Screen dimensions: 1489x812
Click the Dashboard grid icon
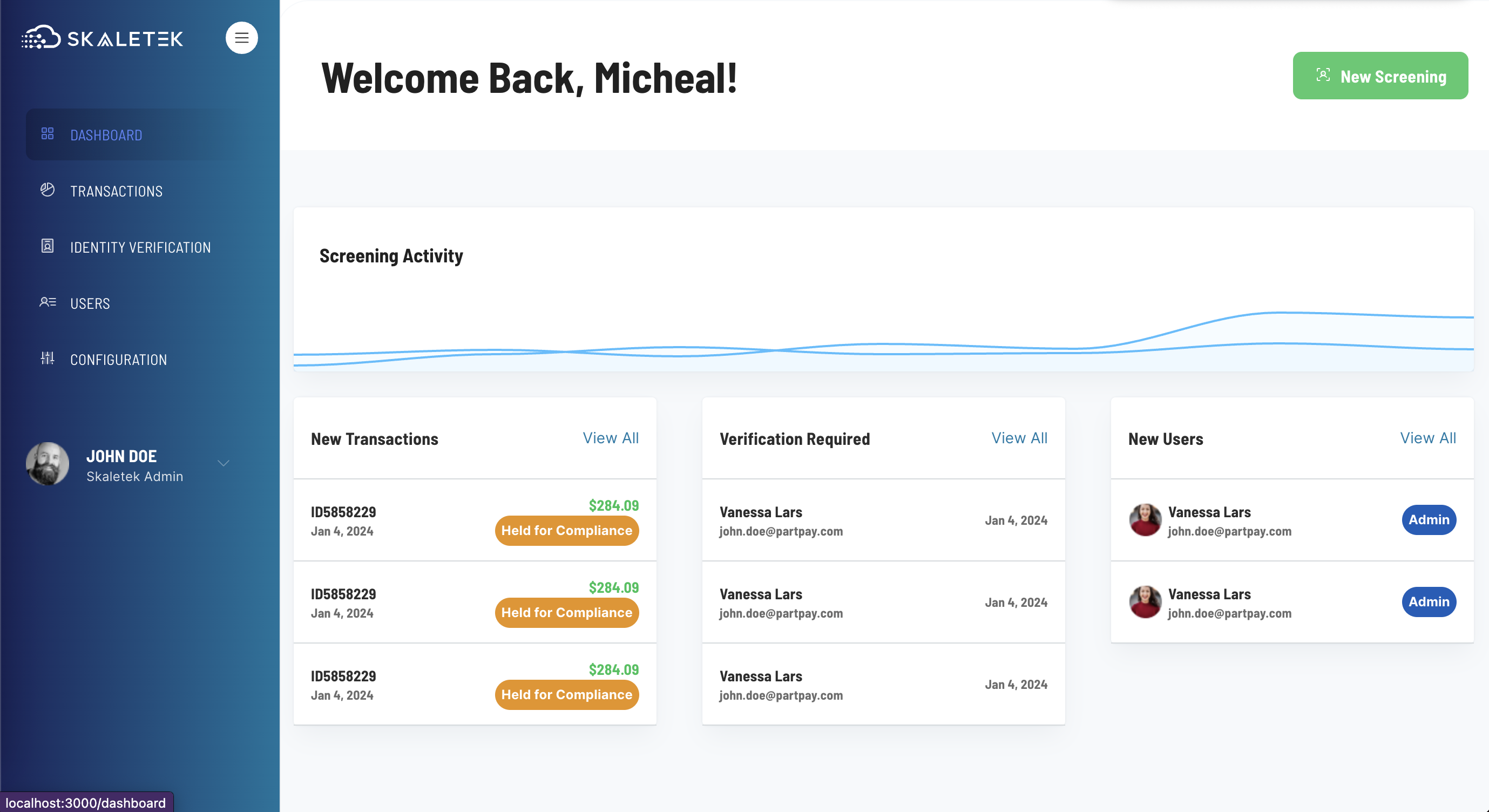point(48,134)
